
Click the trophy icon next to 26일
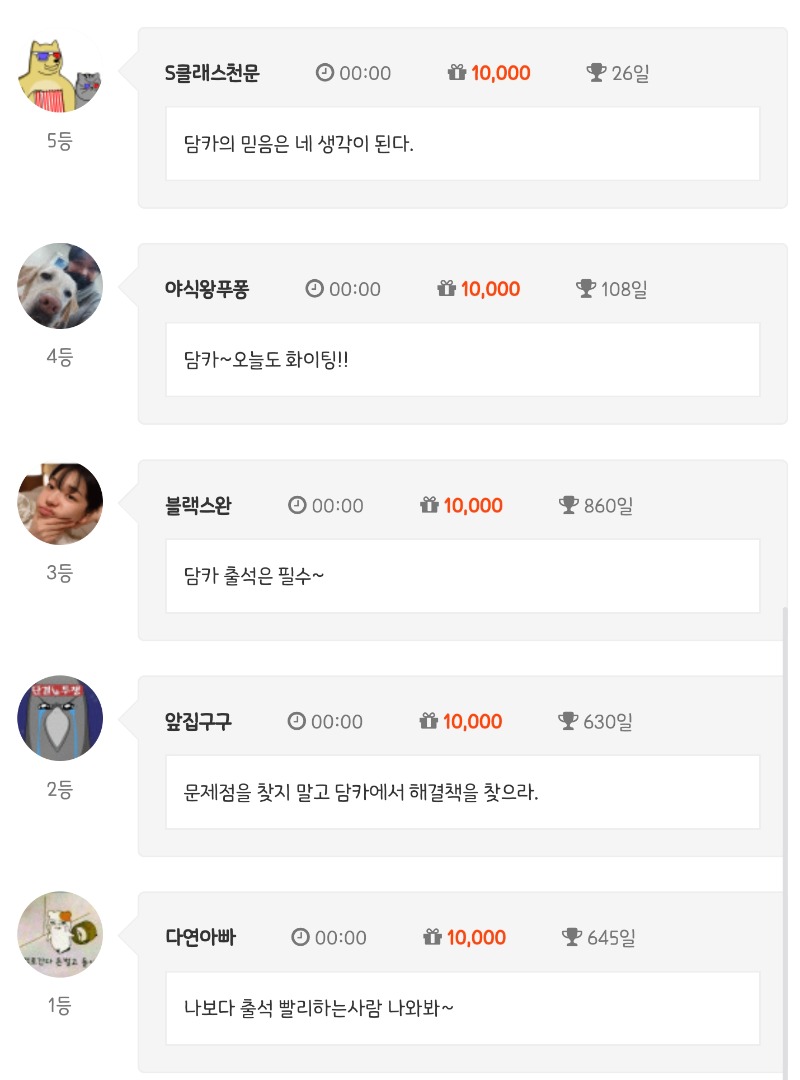coord(597,73)
